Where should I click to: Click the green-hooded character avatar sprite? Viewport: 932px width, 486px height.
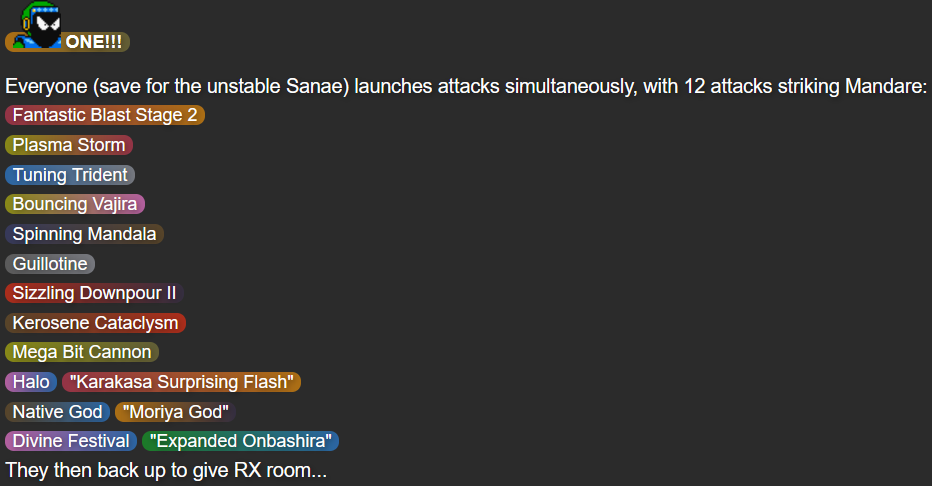pos(42,22)
